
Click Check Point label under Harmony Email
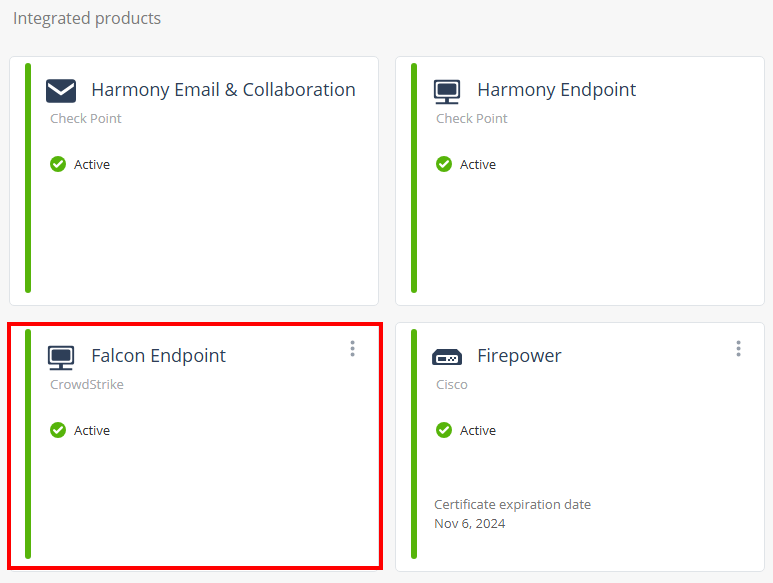86,118
